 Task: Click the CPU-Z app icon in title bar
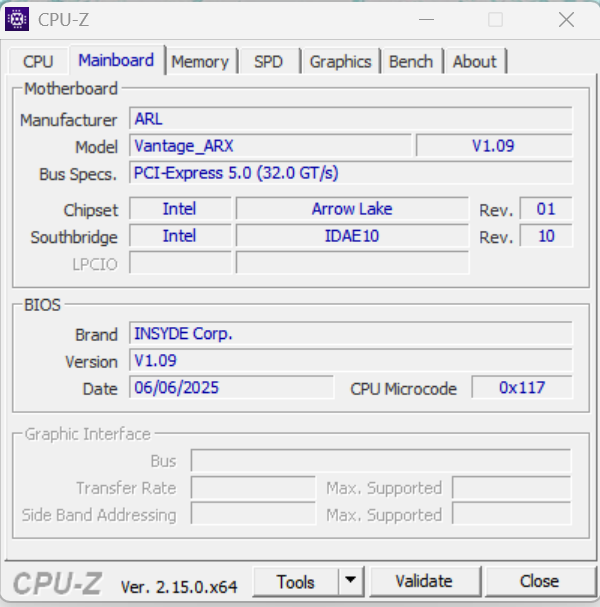coord(17,19)
